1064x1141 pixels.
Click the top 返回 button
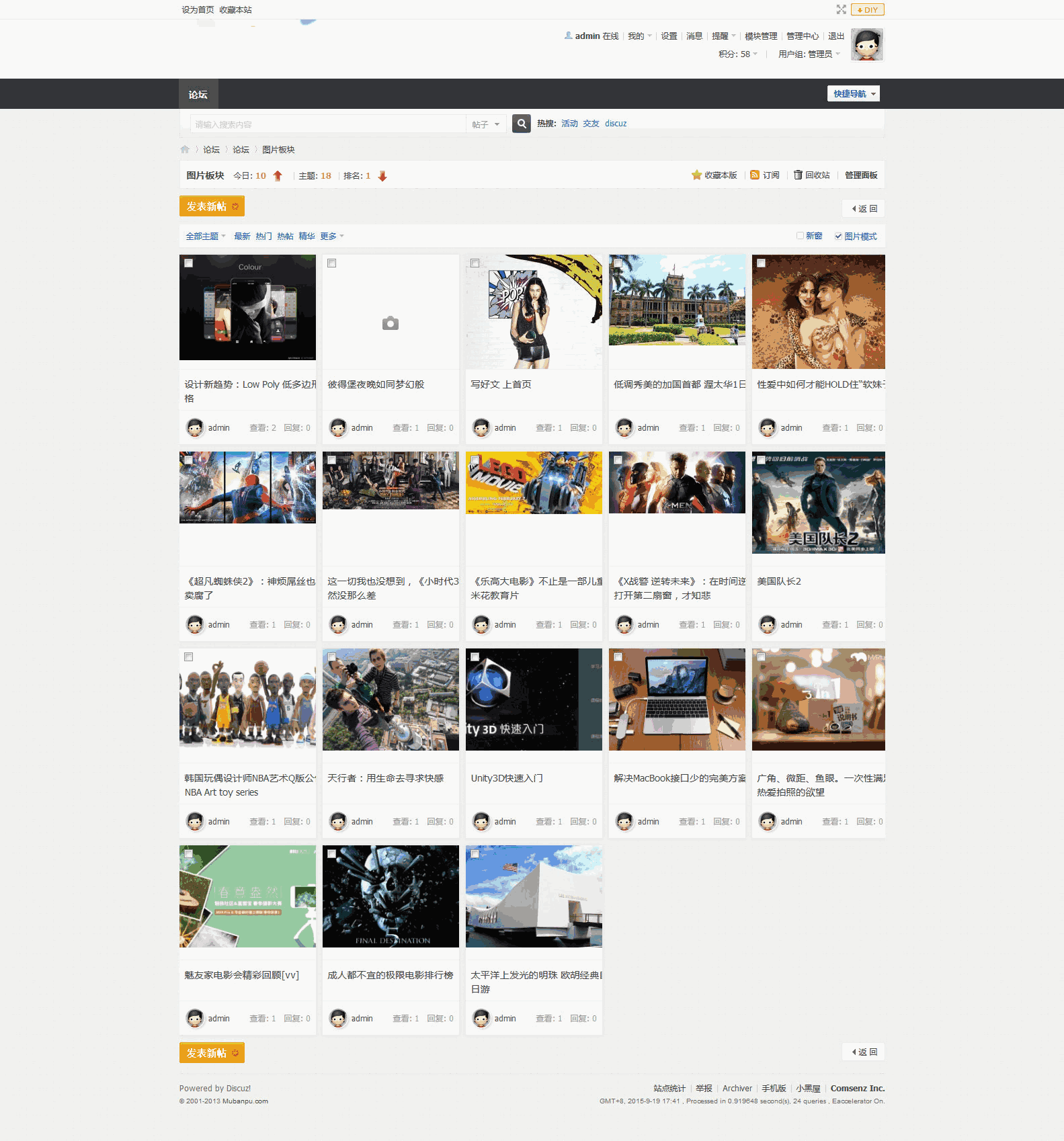pos(863,208)
